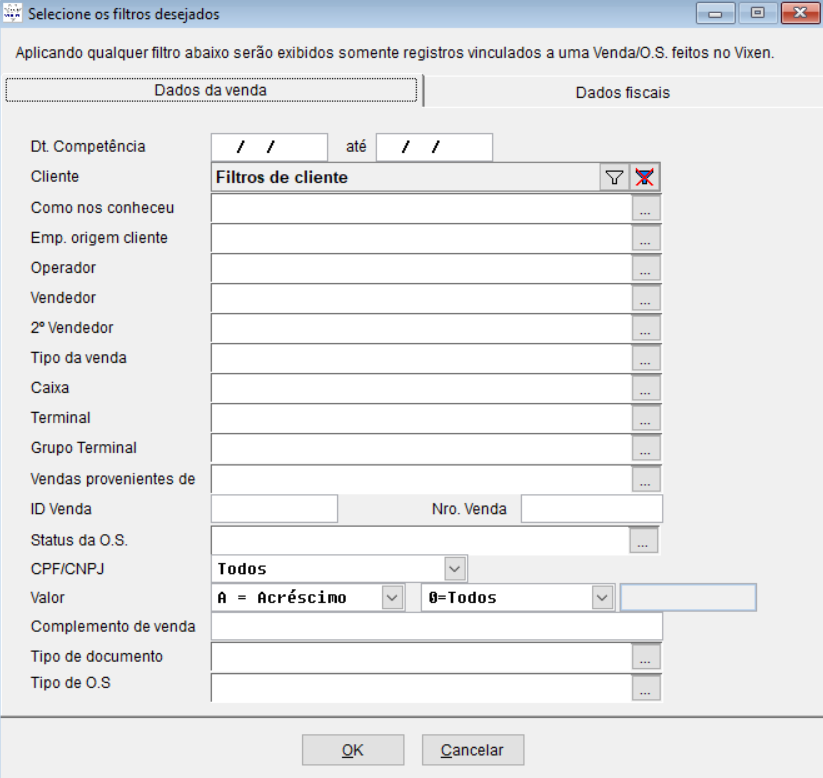The width and height of the screenshot is (823, 778).
Task: Click the Filtros de cliente header bar
Action: pyautogui.click(x=405, y=177)
